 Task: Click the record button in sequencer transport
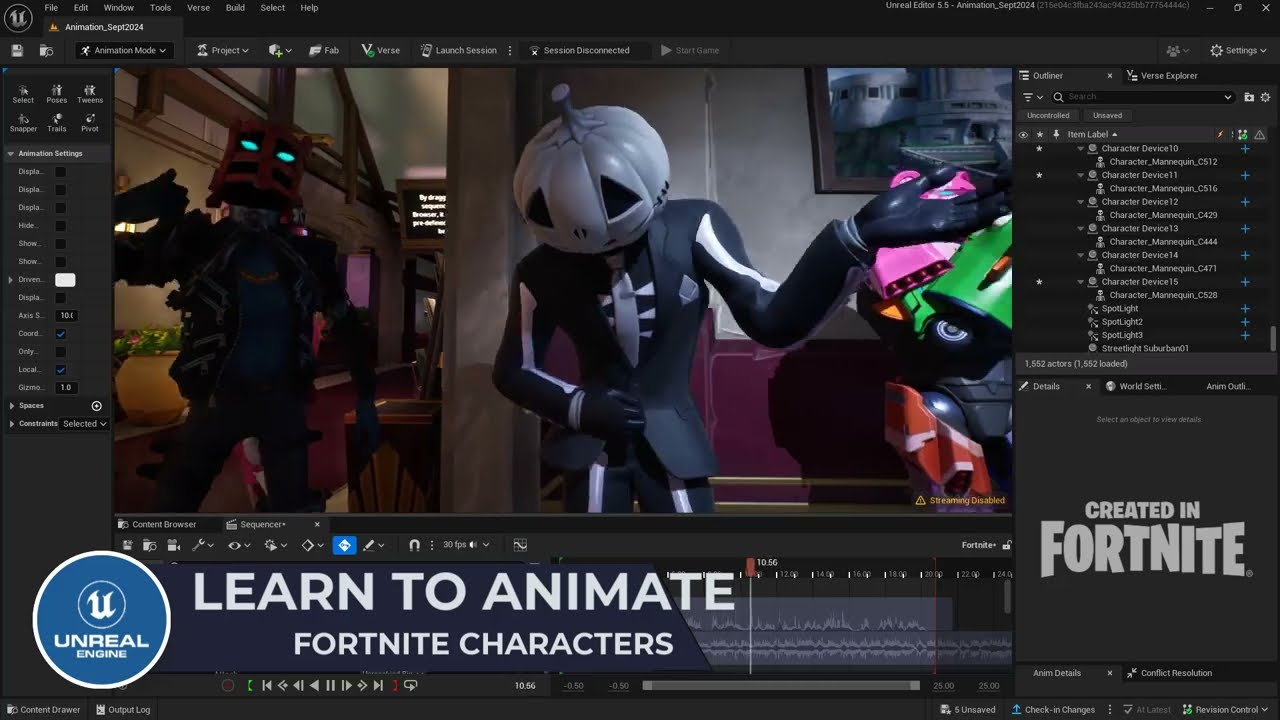pyautogui.click(x=227, y=685)
